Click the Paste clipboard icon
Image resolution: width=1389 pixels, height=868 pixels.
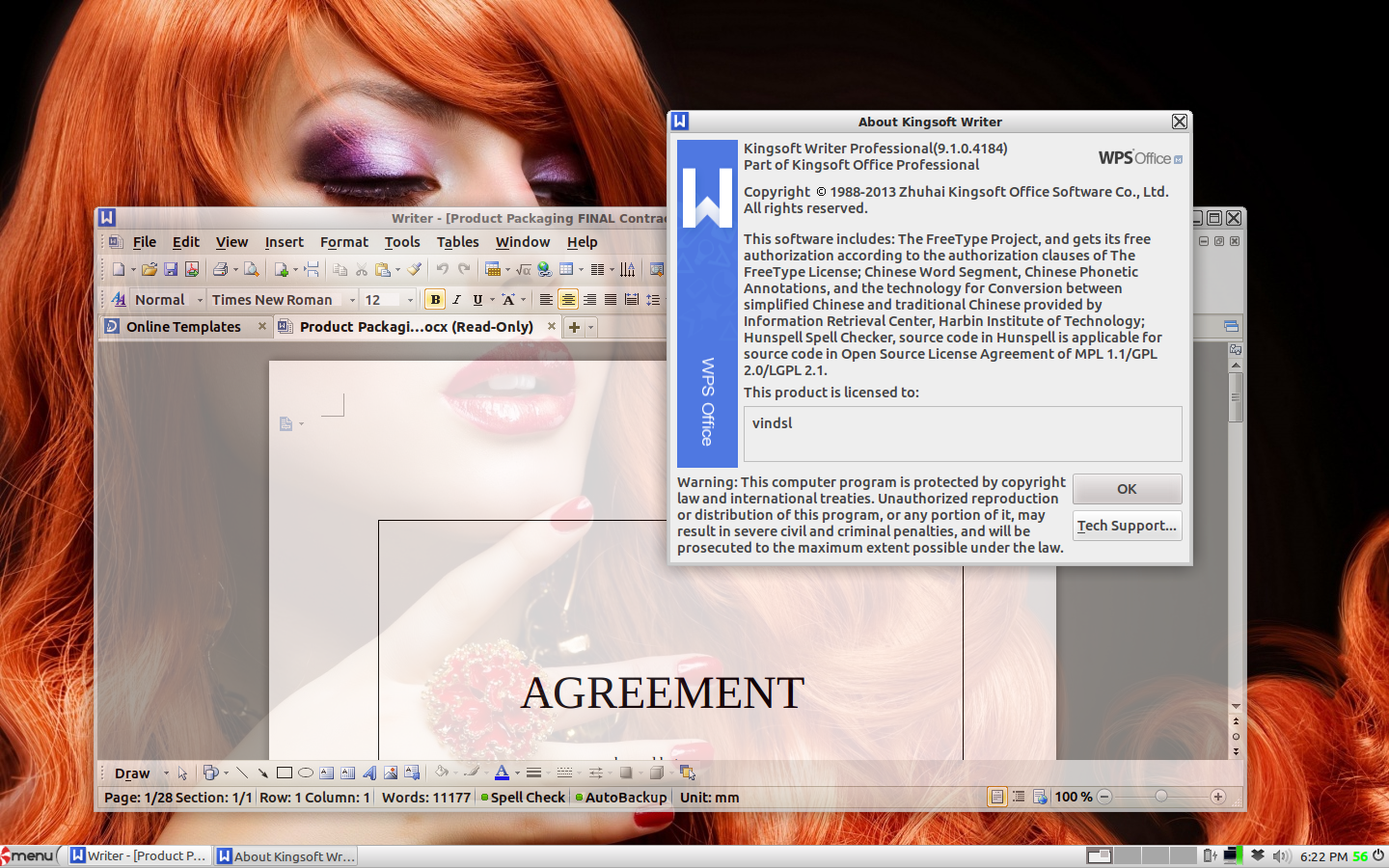(x=383, y=270)
